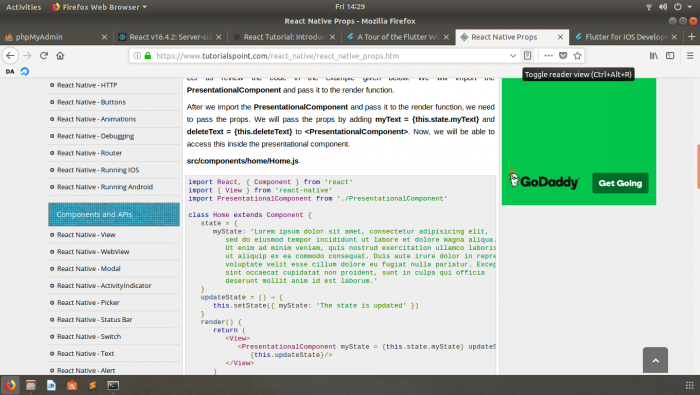Click the page vertical scrollbar
700x395 pixels.
pyautogui.click(x=698, y=166)
